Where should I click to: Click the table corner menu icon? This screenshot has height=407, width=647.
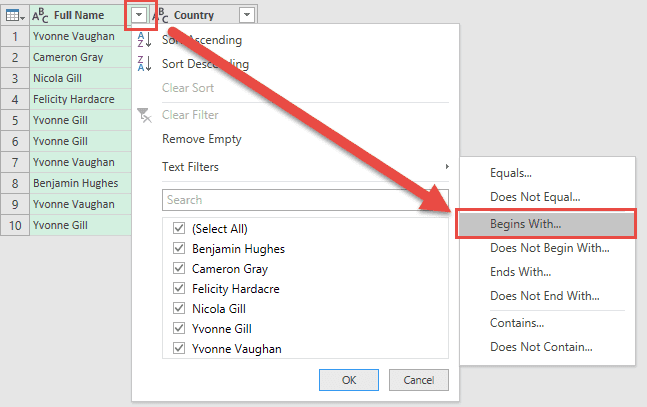click(x=15, y=16)
